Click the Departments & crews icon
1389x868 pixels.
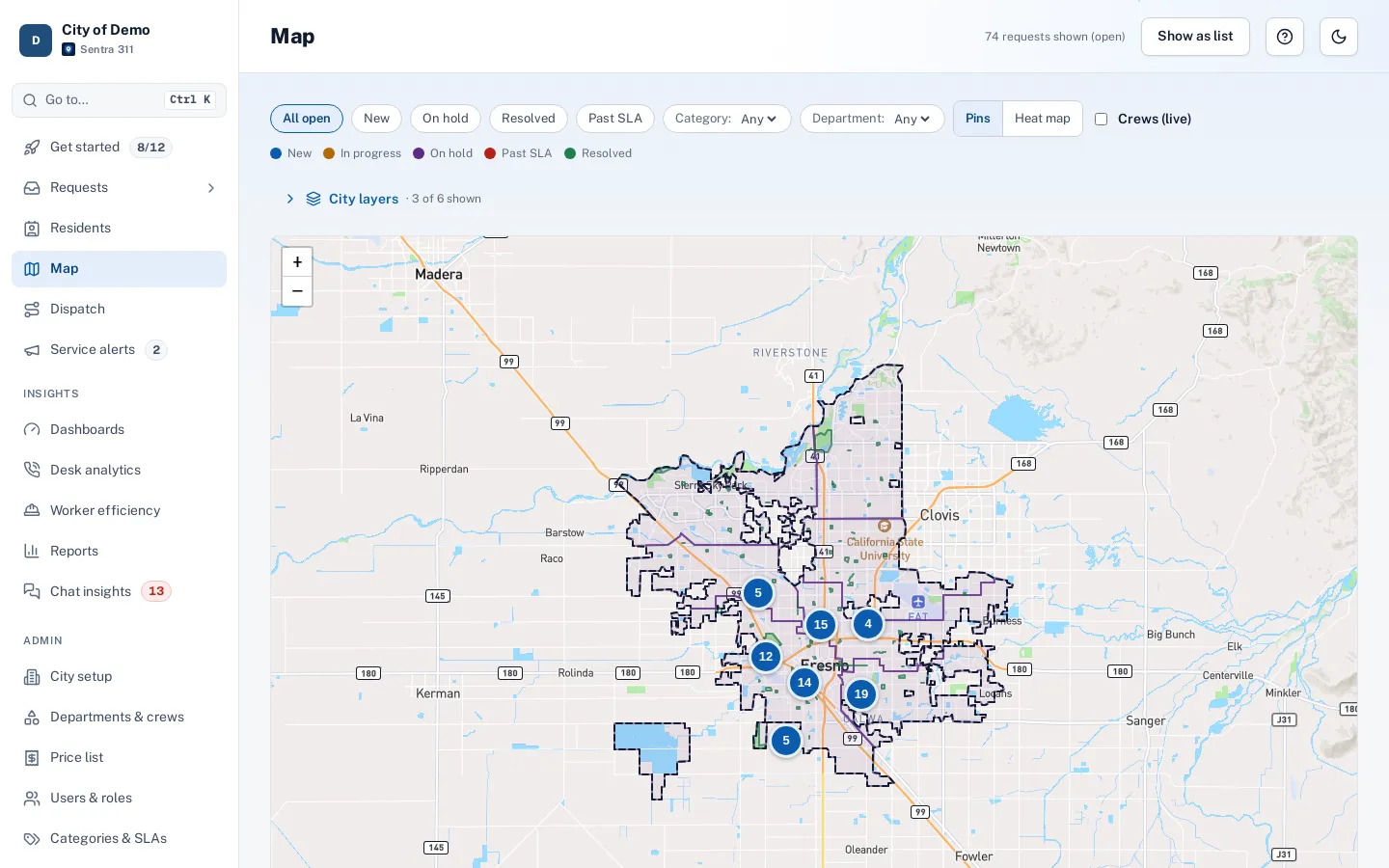(x=32, y=718)
